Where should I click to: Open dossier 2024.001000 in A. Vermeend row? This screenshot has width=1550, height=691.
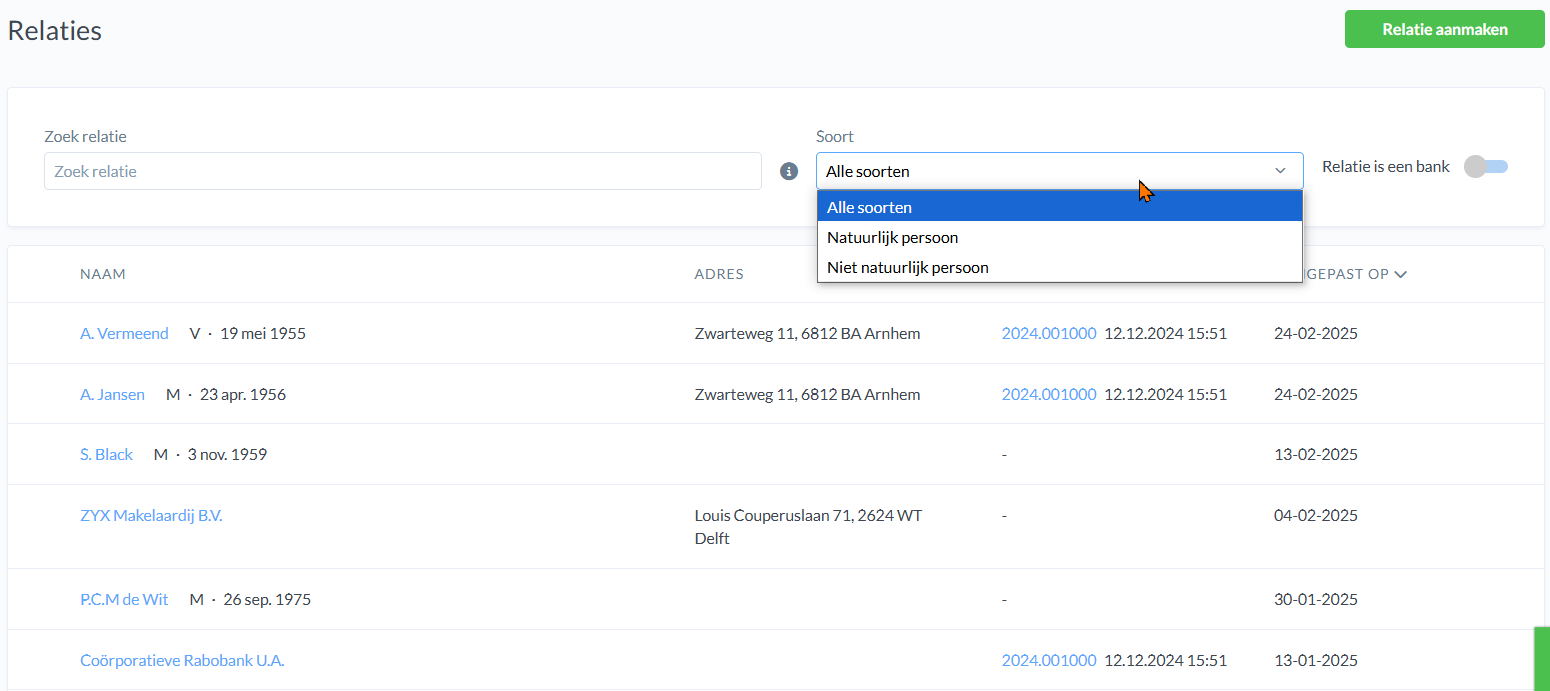(1049, 334)
